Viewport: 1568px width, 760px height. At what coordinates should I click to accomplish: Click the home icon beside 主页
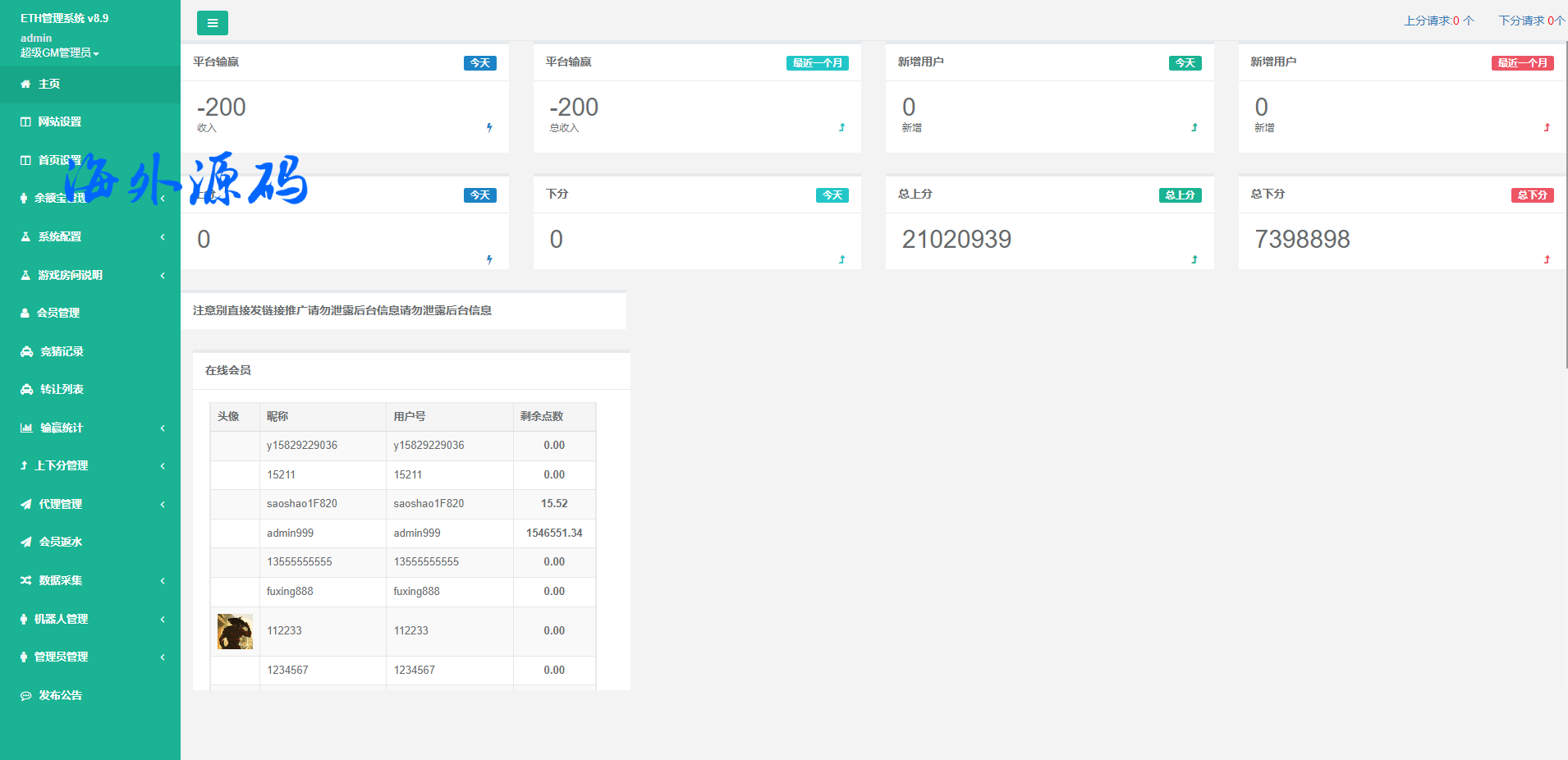pos(25,84)
